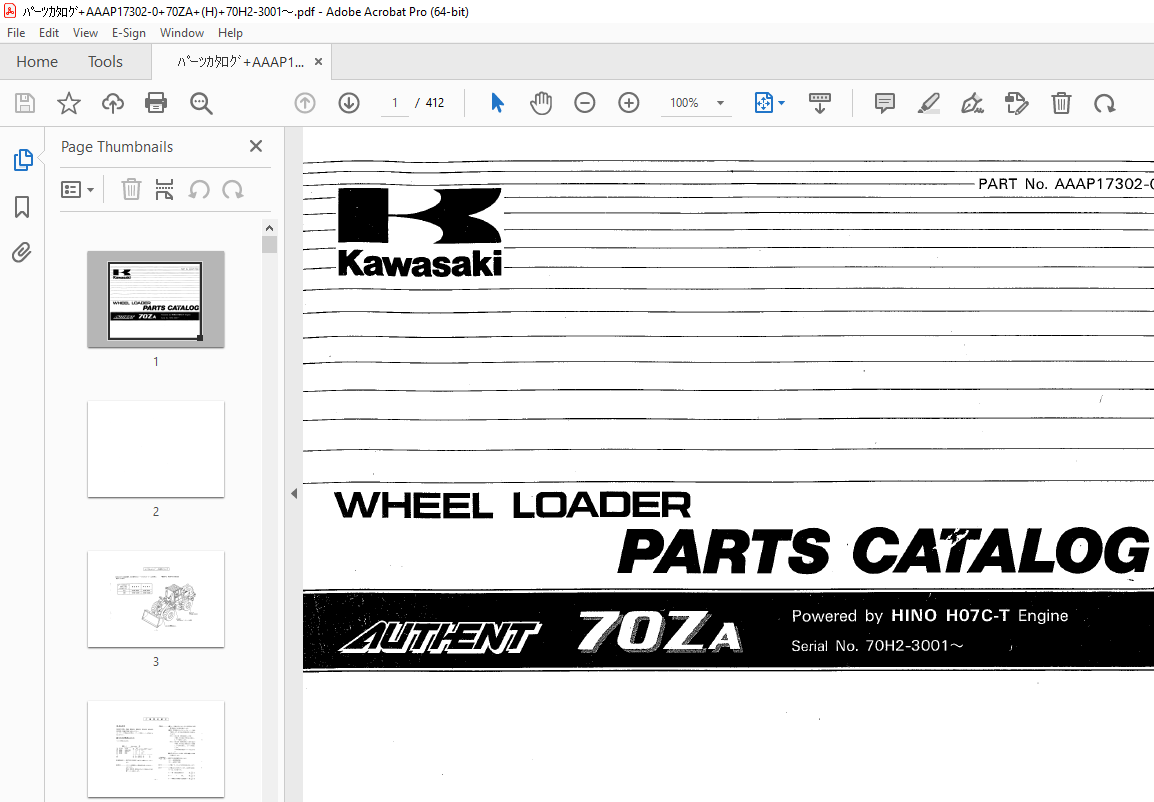Click the thumbnails scrollbar up arrow
The width and height of the screenshot is (1154, 802).
click(x=269, y=227)
